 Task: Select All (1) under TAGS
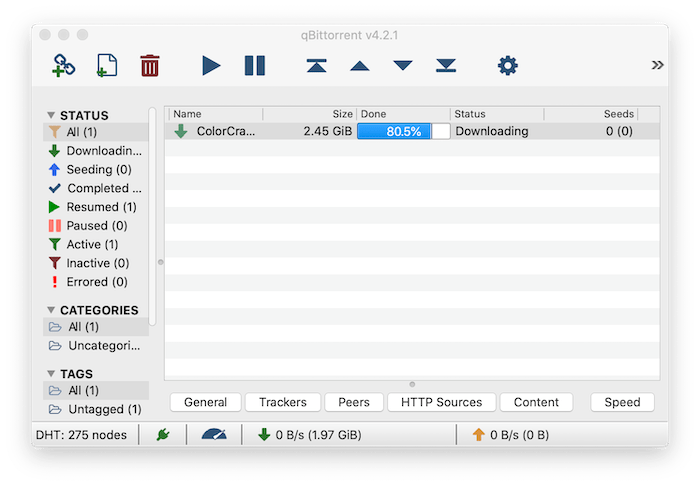[x=96, y=391]
